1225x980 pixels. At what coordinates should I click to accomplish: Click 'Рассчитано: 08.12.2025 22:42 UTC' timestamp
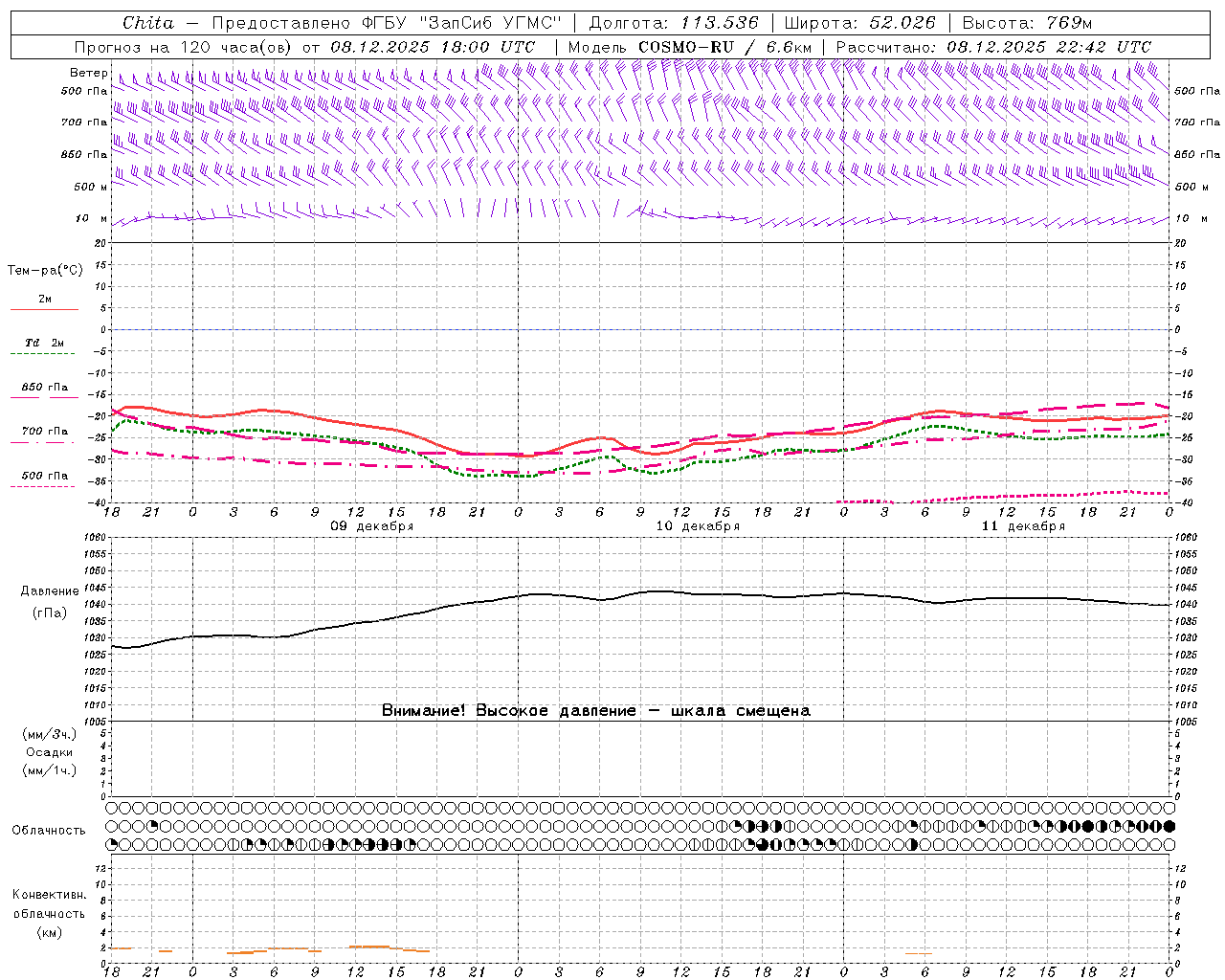click(x=993, y=47)
